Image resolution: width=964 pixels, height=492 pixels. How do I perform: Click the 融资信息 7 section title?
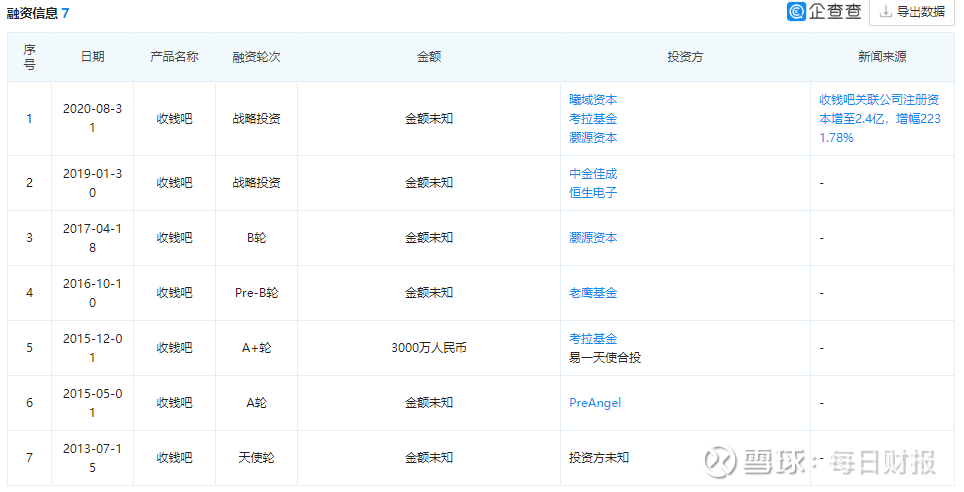pos(38,13)
